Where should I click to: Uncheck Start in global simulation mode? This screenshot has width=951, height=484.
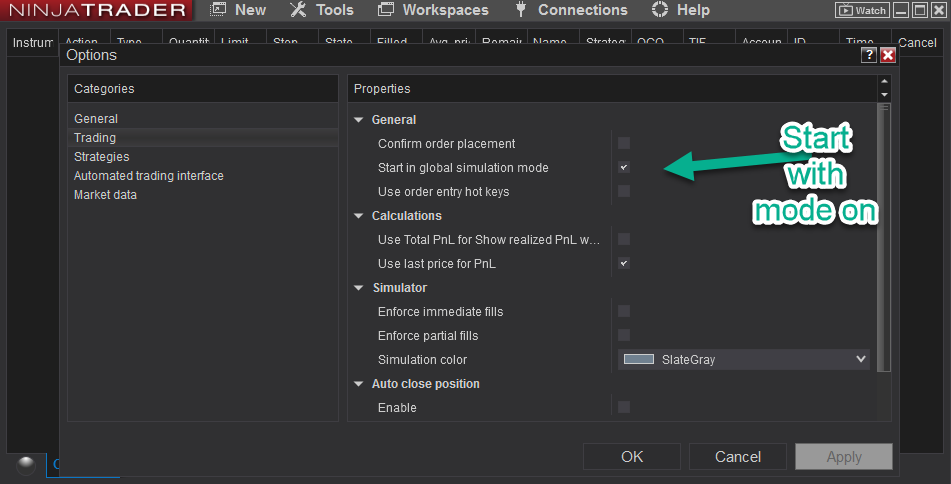[624, 168]
